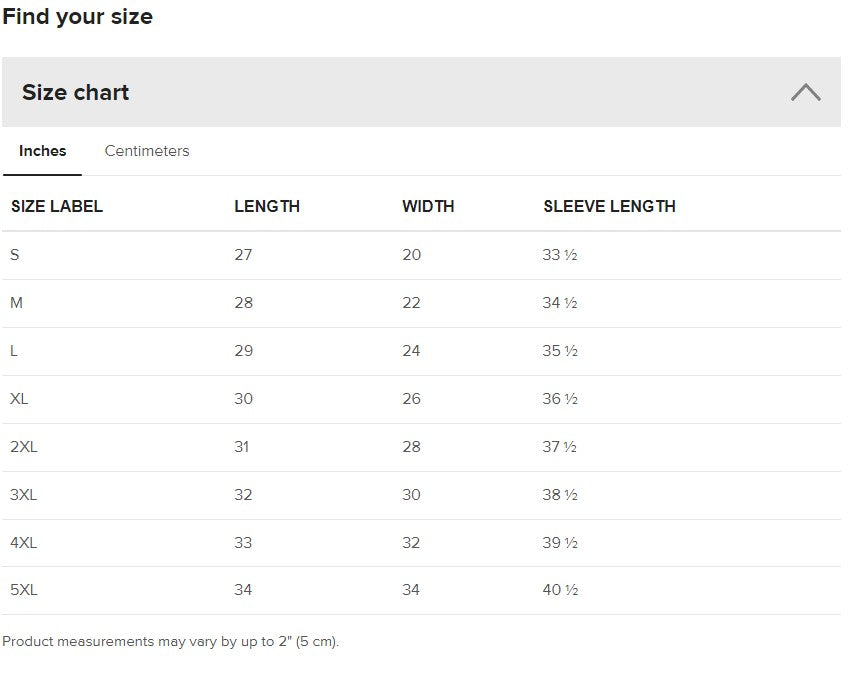The height and width of the screenshot is (677, 861).
Task: Click the length value for 4XL
Action: pos(243,543)
